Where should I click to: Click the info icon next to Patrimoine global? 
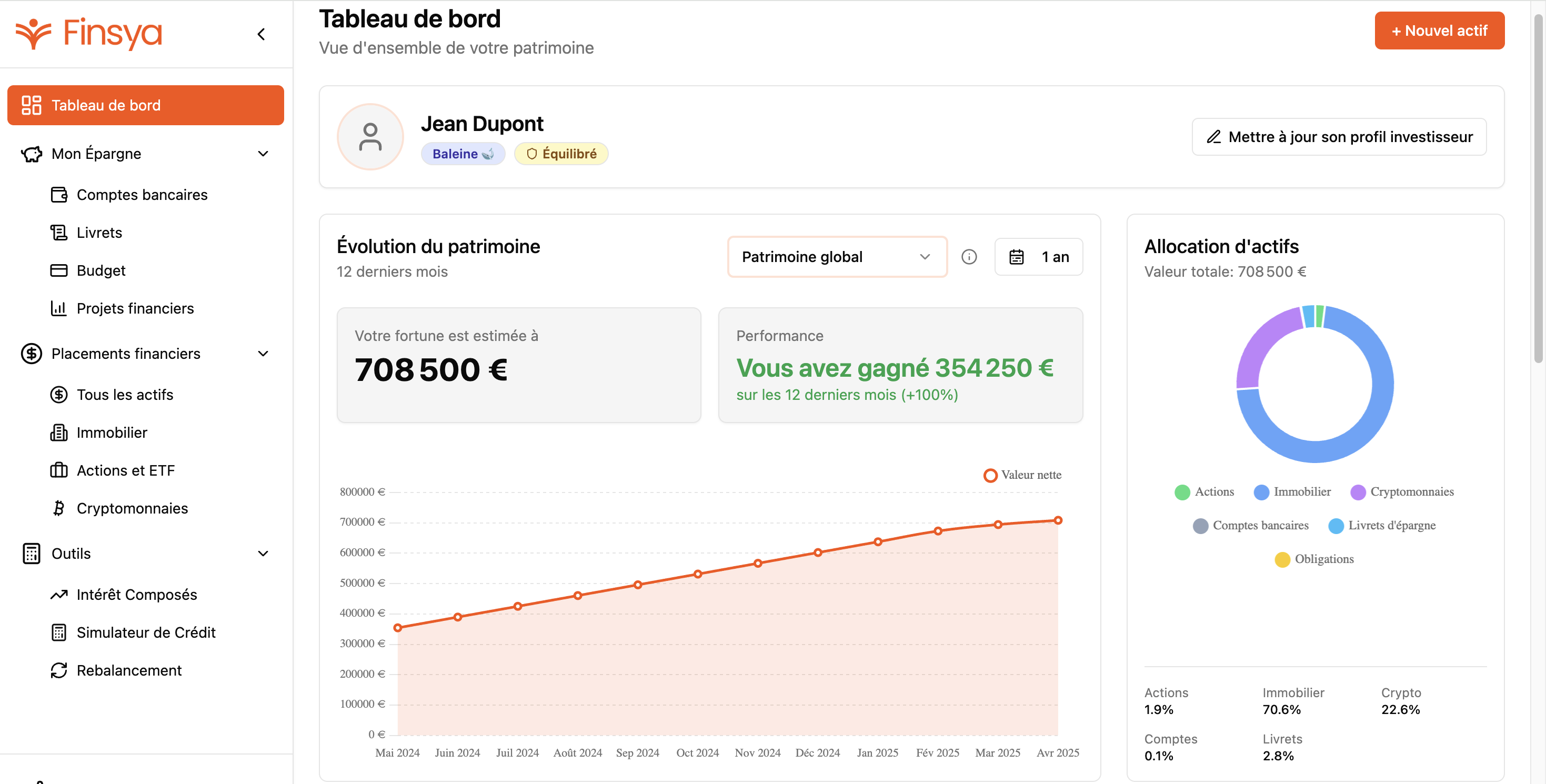click(969, 257)
